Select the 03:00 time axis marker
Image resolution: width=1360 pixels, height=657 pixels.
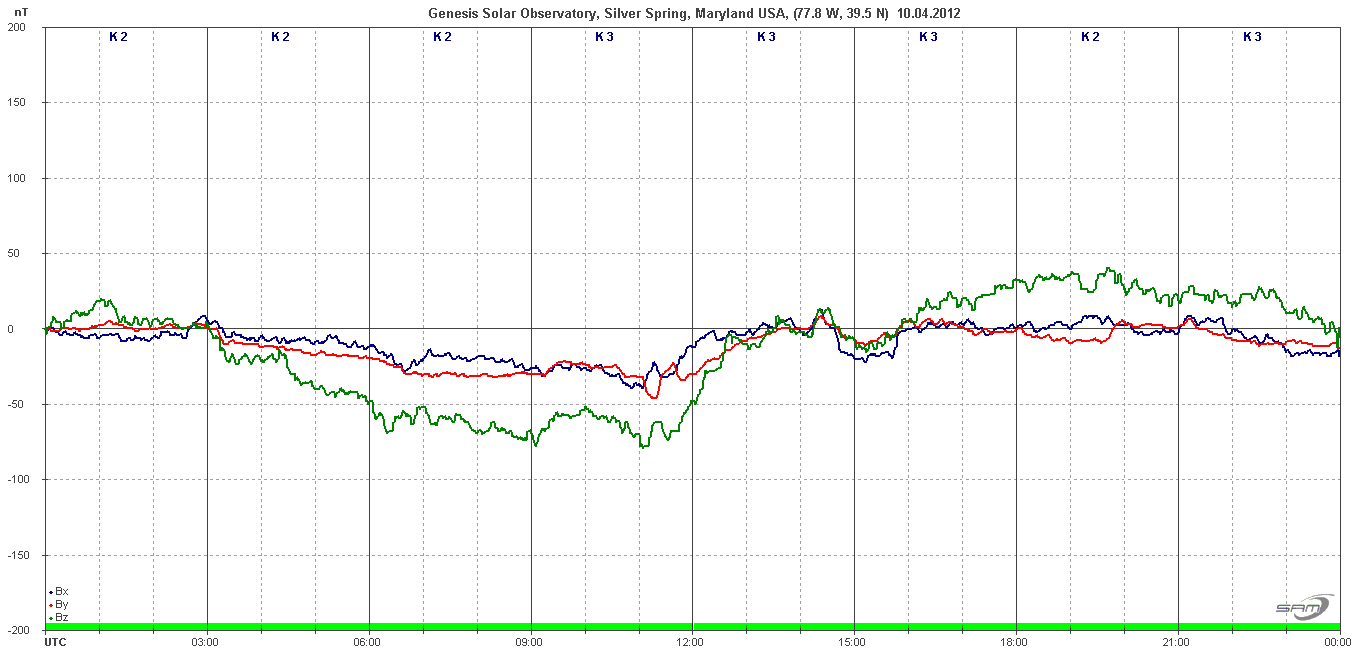pyautogui.click(x=206, y=641)
